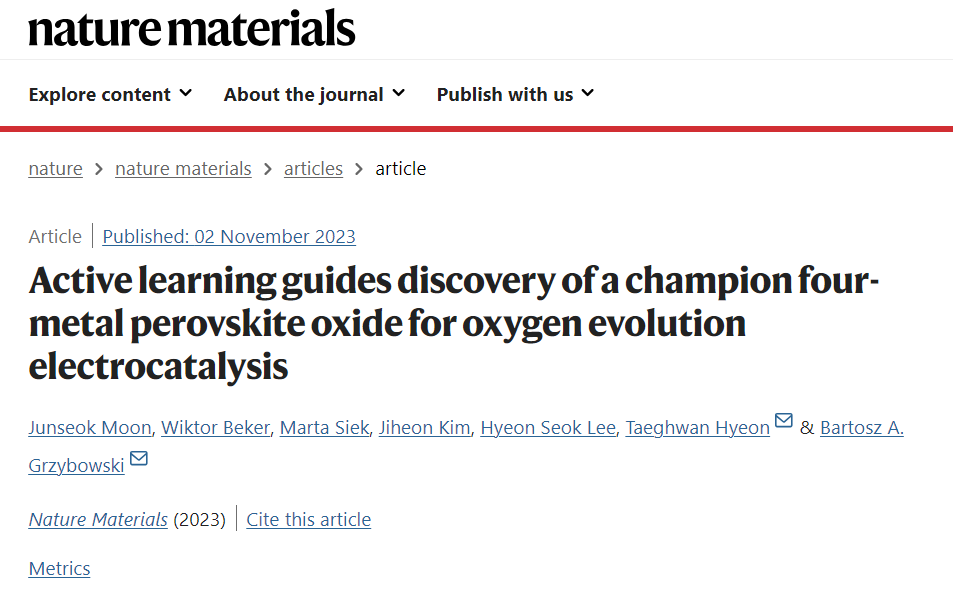The width and height of the screenshot is (953, 593).
Task: View author Jiheon Kim
Action: coord(424,428)
